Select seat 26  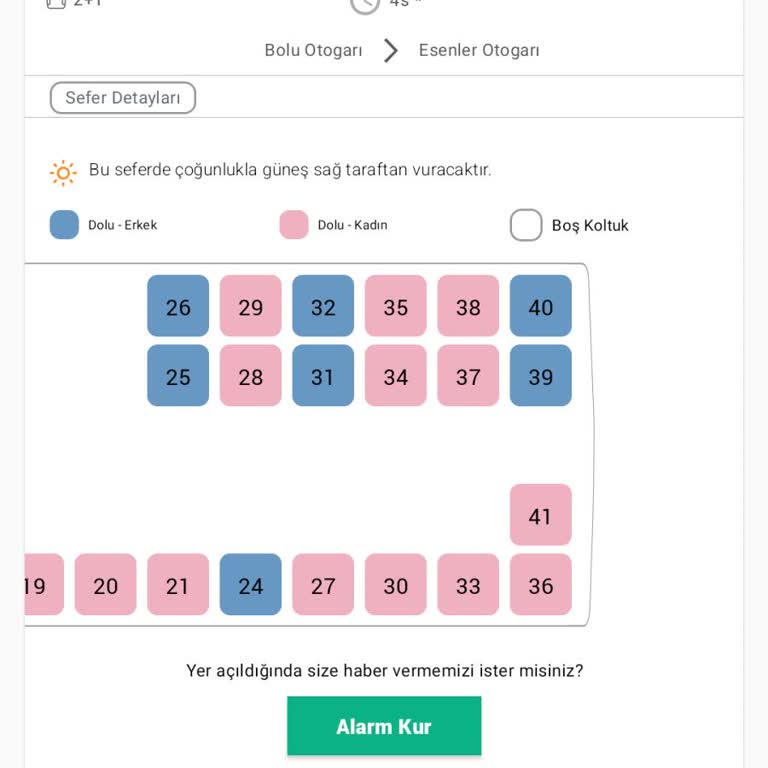click(x=178, y=306)
